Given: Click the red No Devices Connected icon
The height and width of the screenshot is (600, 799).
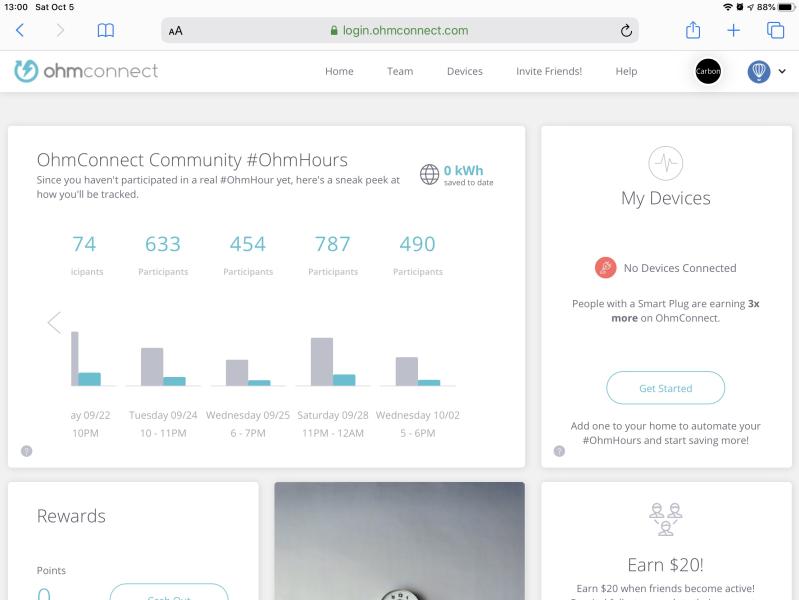Looking at the screenshot, I should 605,268.
